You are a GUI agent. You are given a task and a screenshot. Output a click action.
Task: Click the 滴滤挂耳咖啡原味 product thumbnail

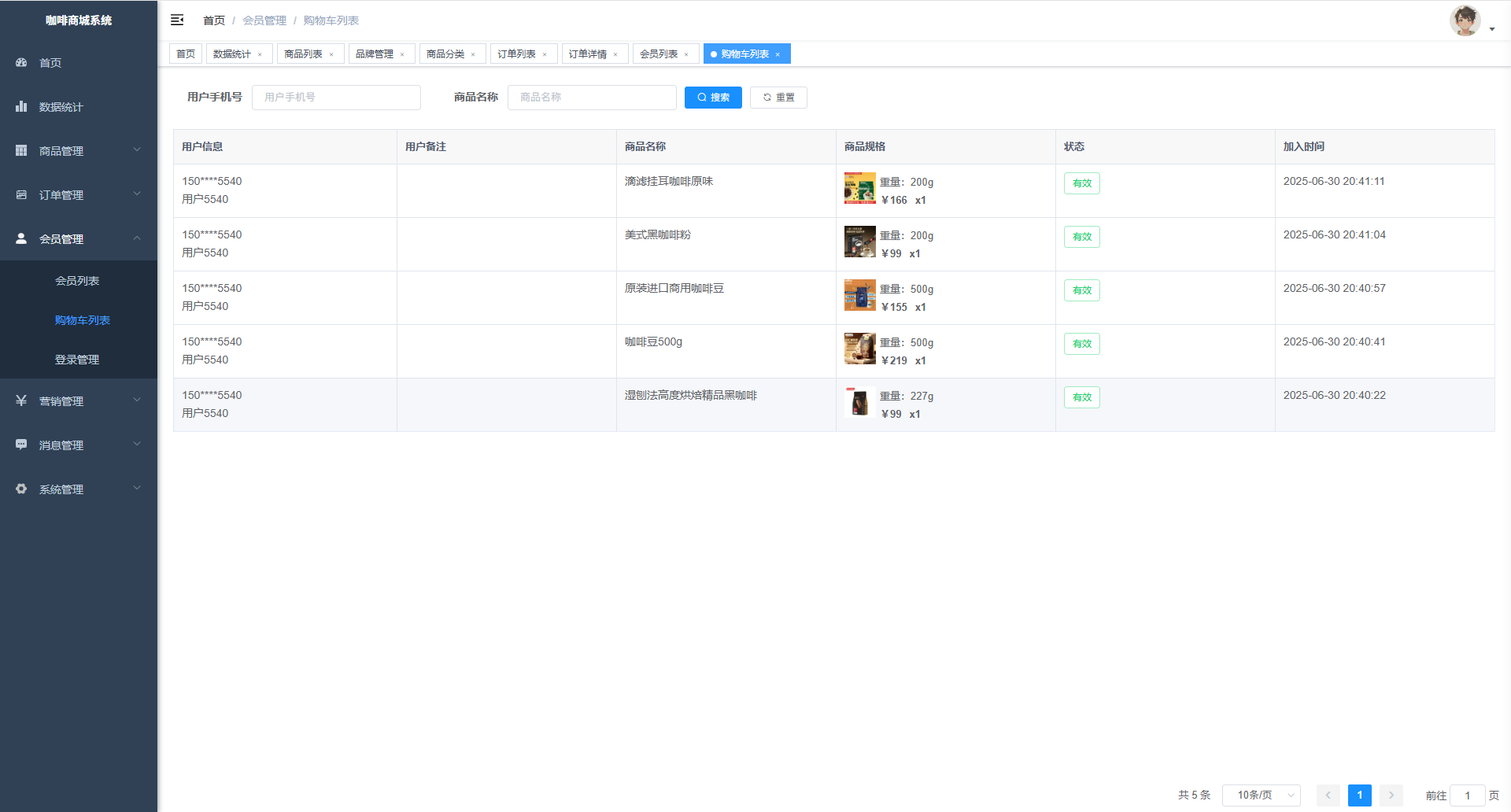pyautogui.click(x=859, y=188)
